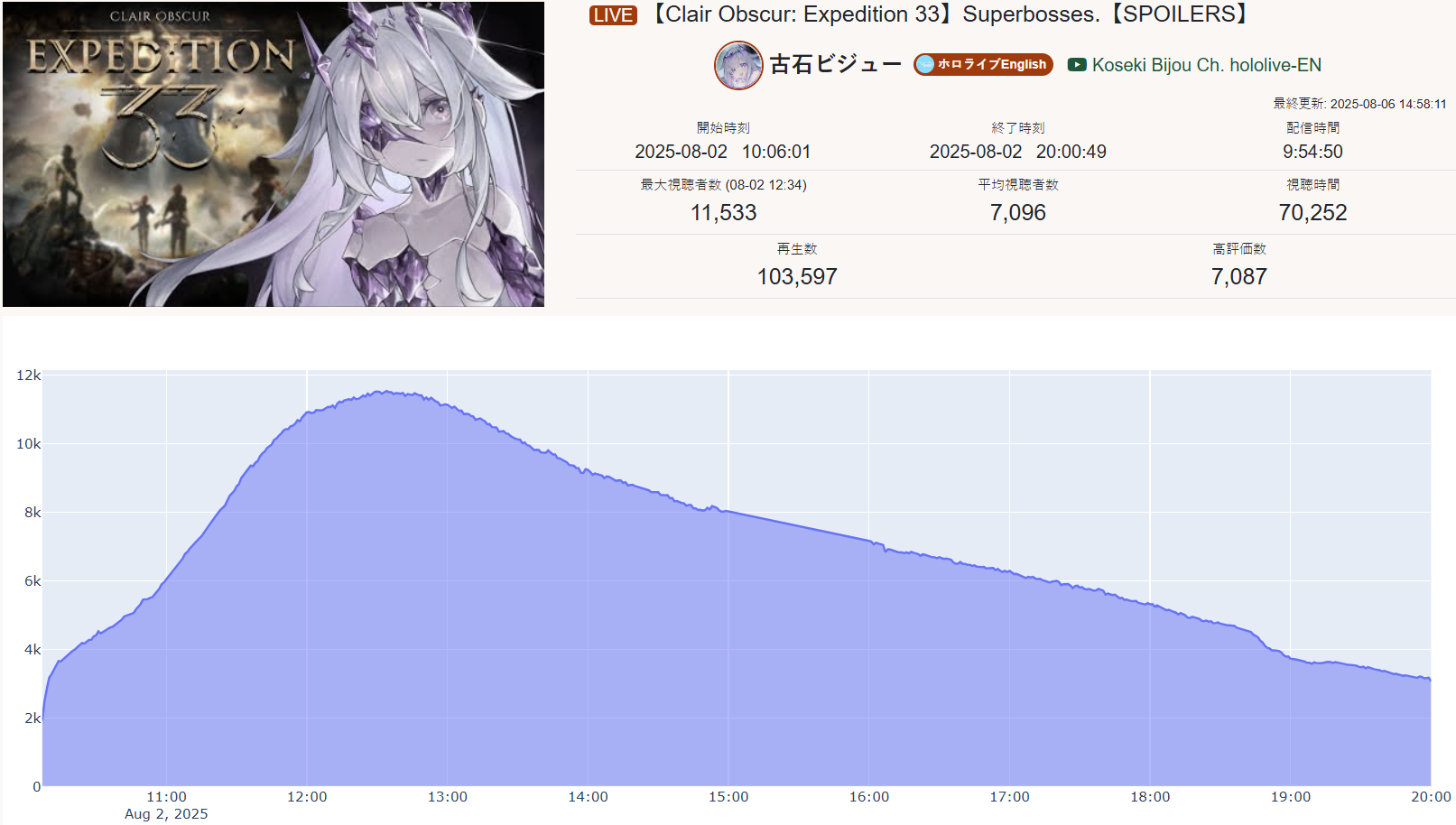Click the stream duration 9:54:50
This screenshot has height=825, width=1456.
point(1312,152)
